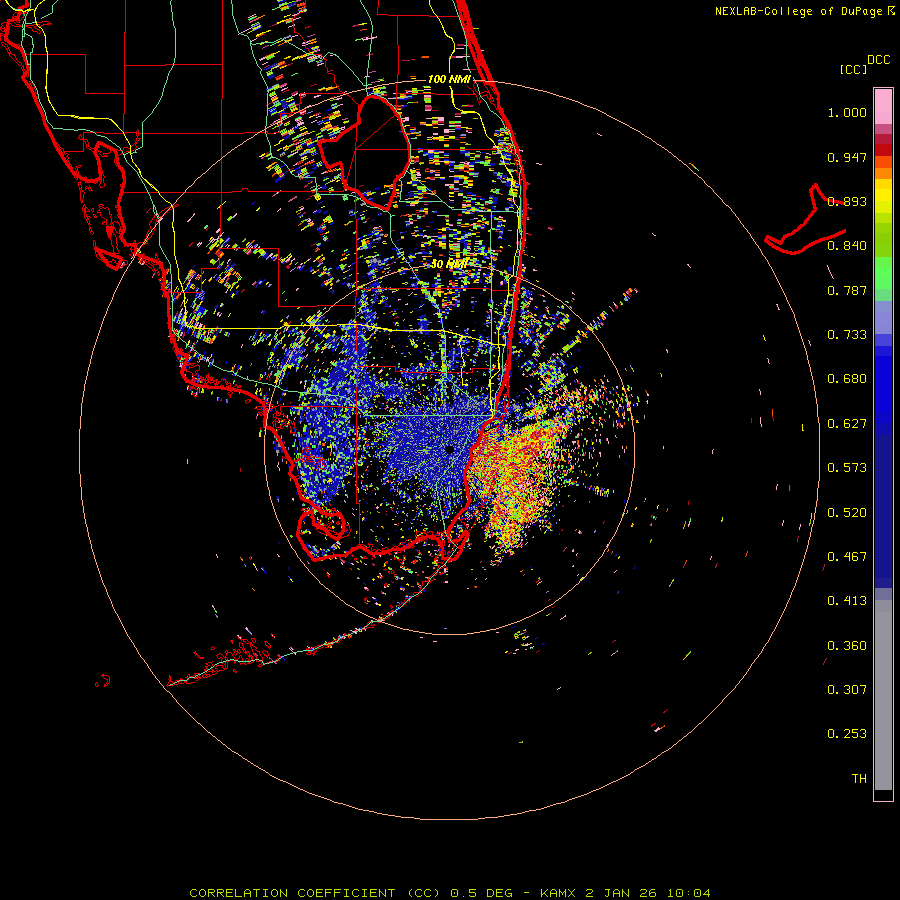Image resolution: width=900 pixels, height=900 pixels.
Task: Select the 0.787 legend value
Action: tap(847, 290)
